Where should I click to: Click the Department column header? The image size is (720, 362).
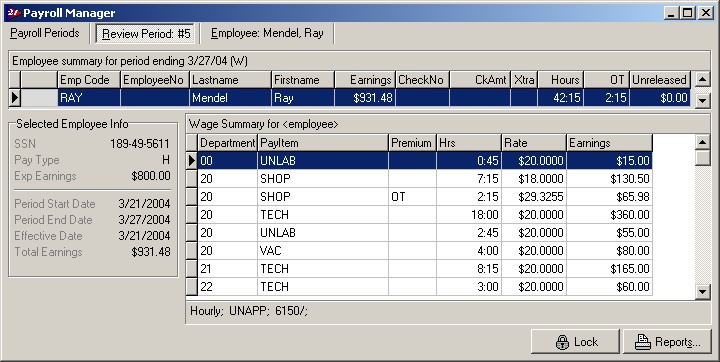point(227,143)
